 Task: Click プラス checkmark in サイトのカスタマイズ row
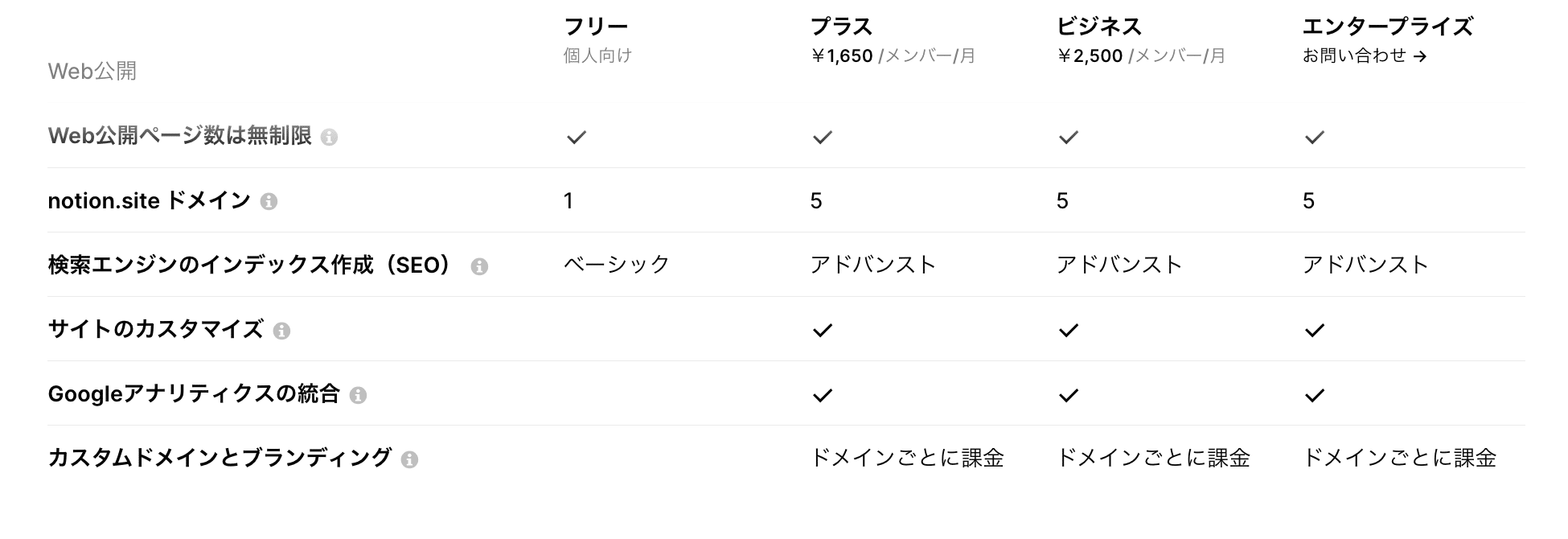[x=823, y=331]
